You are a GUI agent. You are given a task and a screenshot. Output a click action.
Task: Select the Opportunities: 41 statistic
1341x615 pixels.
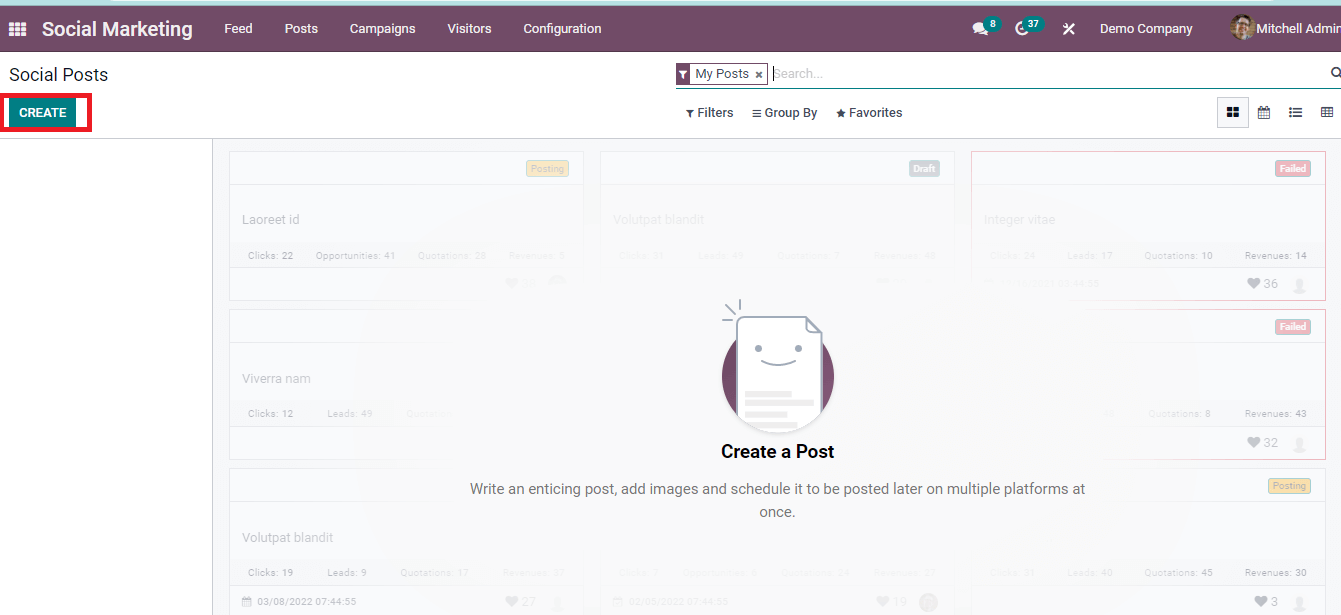[355, 256]
